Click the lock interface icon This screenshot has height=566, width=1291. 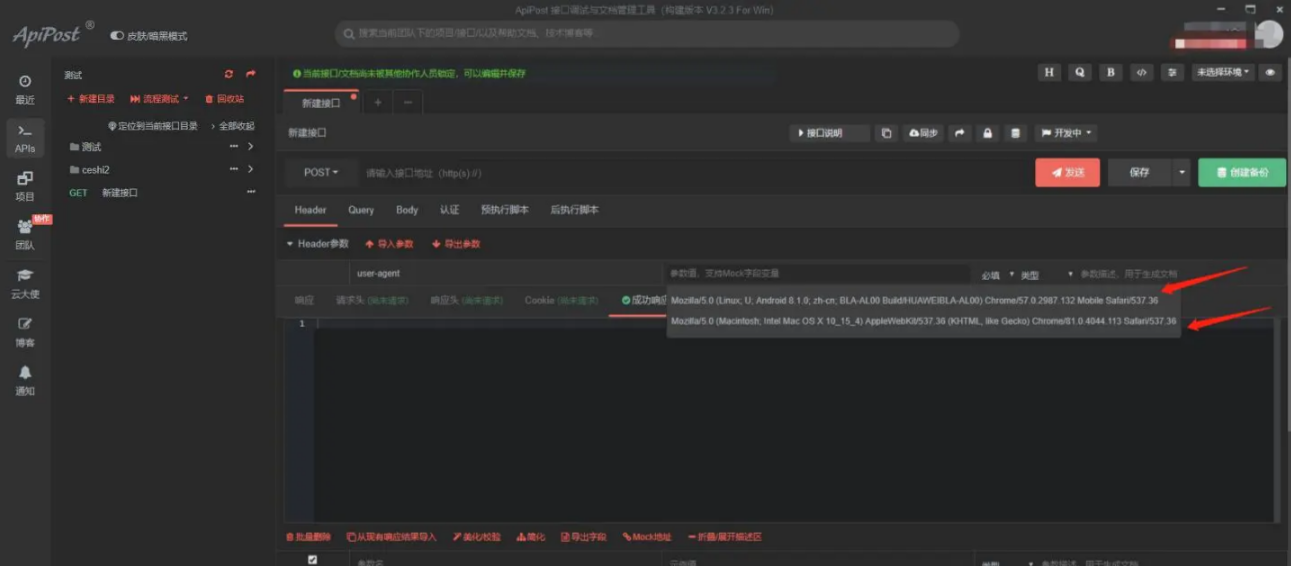point(988,133)
